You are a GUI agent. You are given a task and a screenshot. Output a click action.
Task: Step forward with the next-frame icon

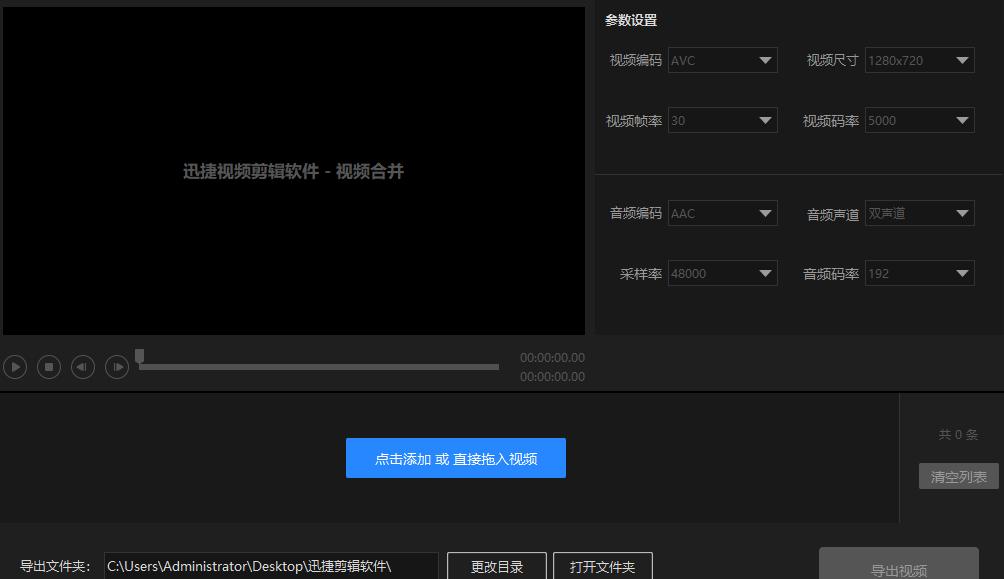[x=116, y=367]
